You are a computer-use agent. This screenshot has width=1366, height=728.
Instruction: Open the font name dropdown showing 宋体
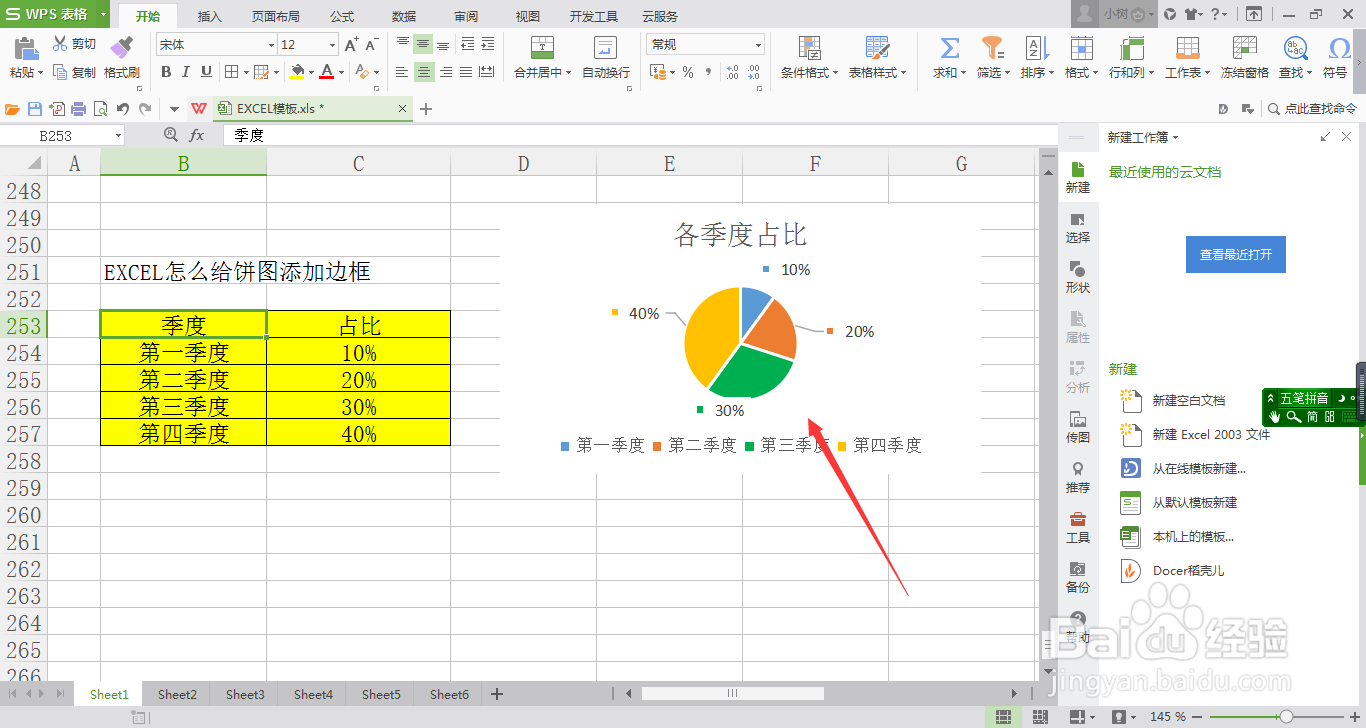pos(272,45)
